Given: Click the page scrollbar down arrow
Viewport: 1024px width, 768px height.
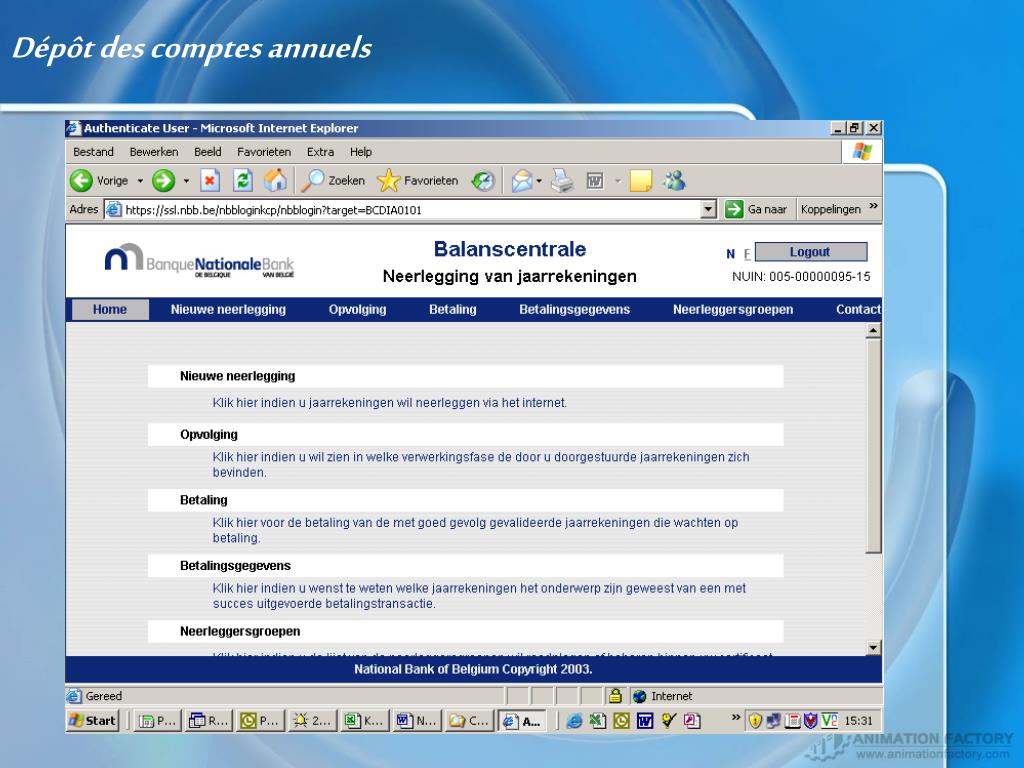Looking at the screenshot, I should [873, 648].
